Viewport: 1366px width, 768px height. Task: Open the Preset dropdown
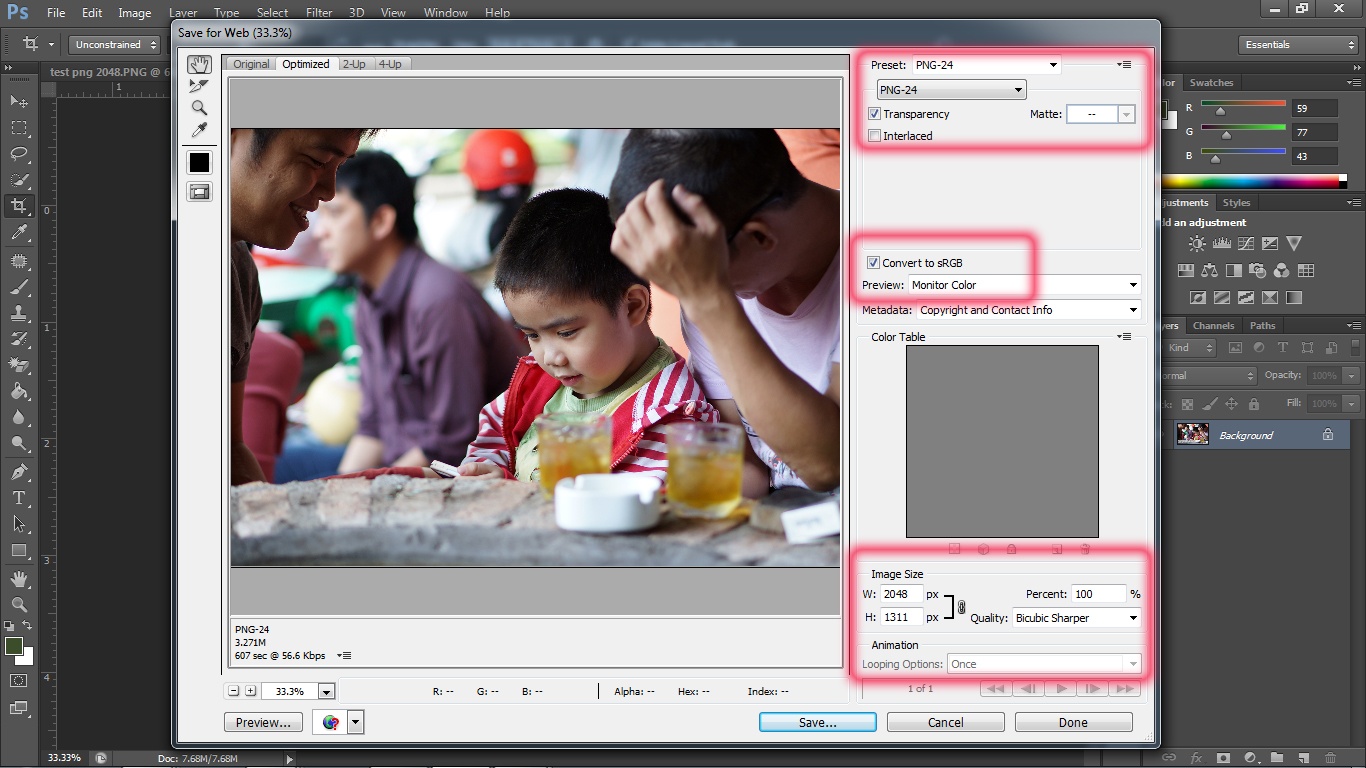click(985, 65)
